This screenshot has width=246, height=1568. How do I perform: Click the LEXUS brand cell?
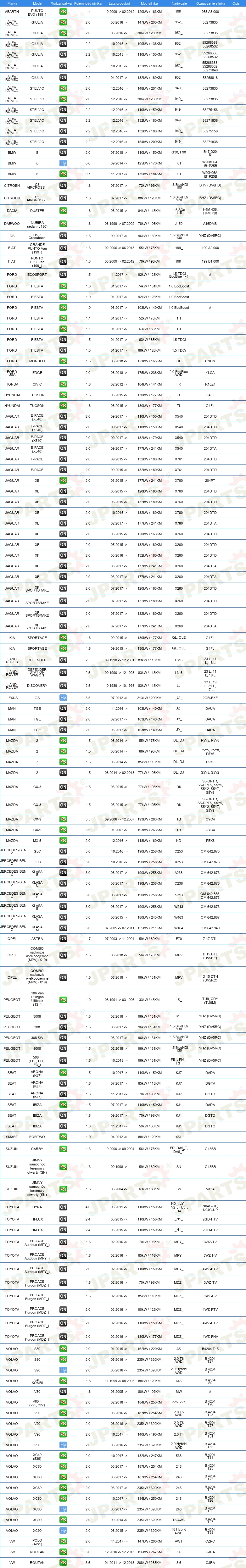(12, 698)
